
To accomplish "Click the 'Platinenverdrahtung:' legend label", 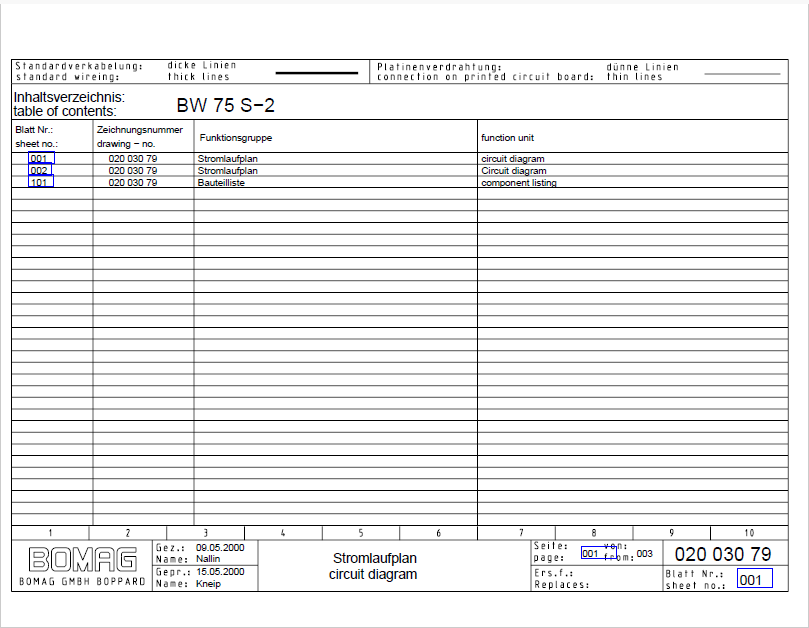I will 439,67.
